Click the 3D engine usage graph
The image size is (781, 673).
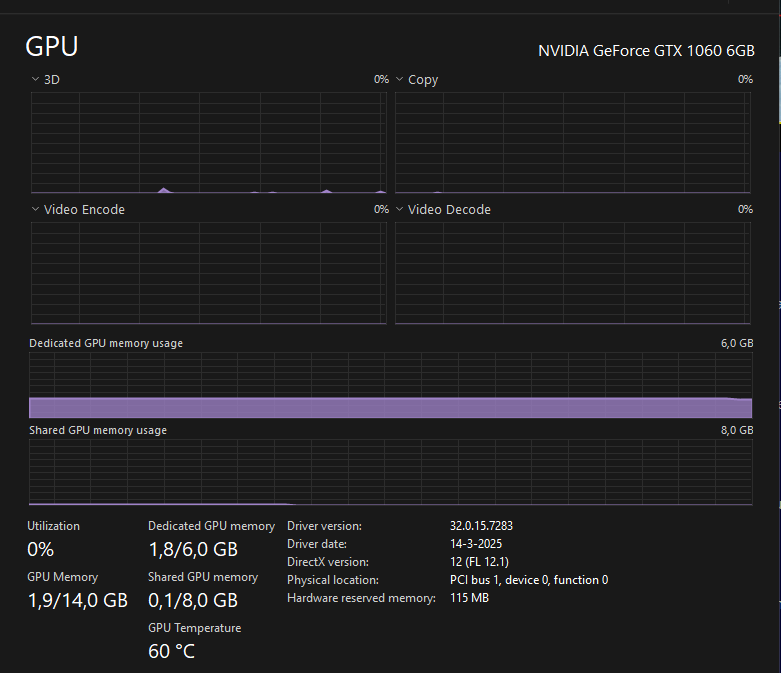point(209,142)
